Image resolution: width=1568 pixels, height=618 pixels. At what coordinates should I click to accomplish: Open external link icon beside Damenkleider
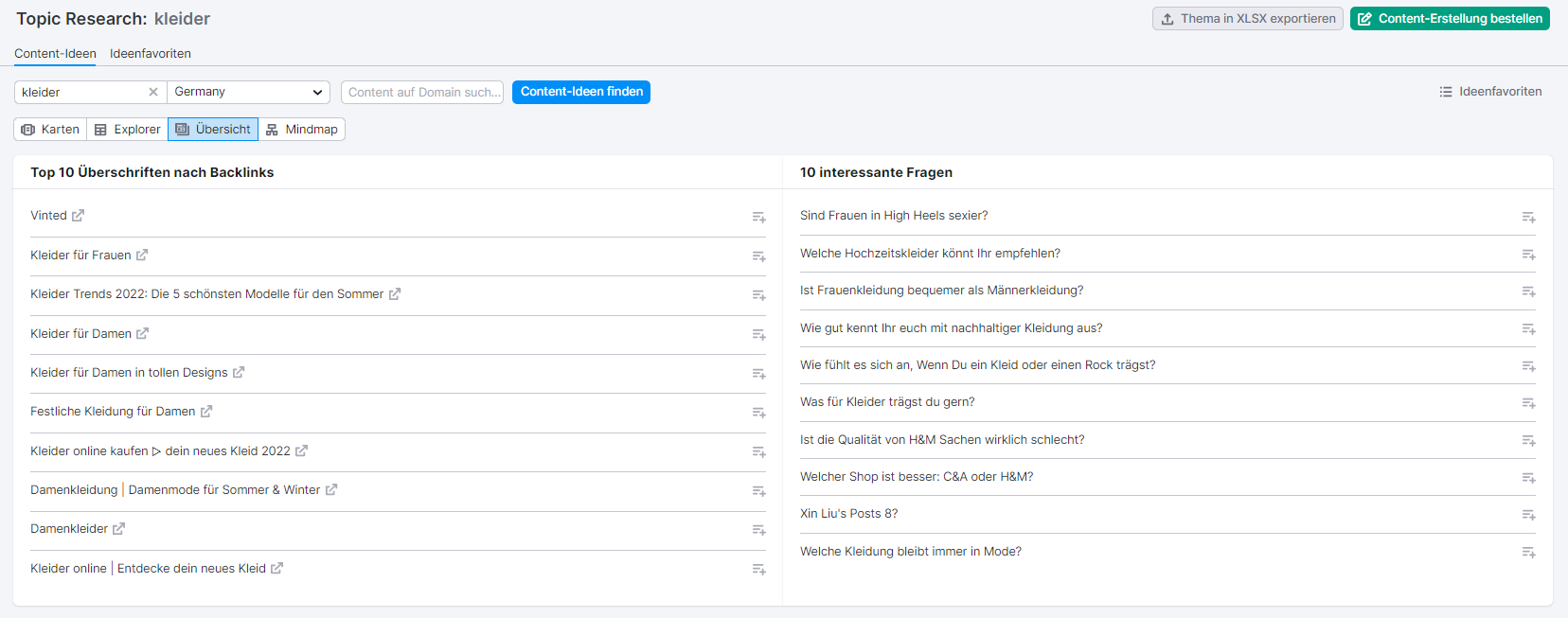[x=118, y=529]
